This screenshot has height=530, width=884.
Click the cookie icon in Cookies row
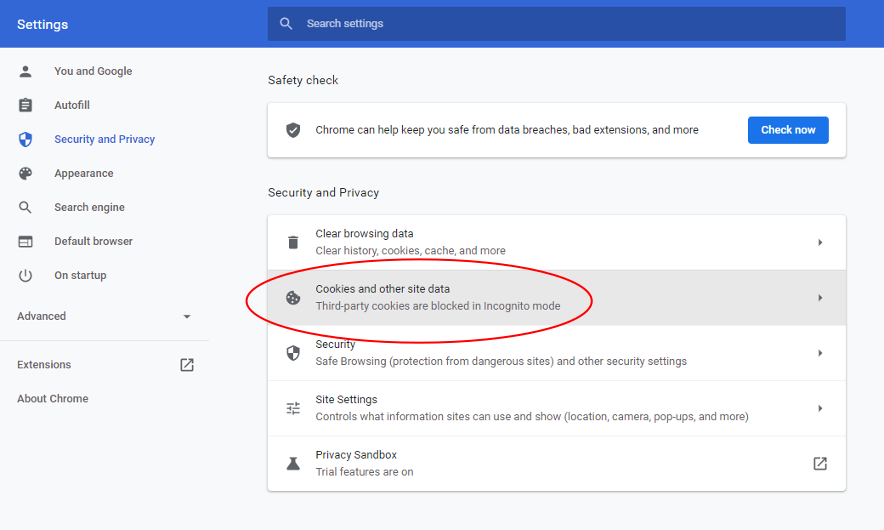click(293, 297)
